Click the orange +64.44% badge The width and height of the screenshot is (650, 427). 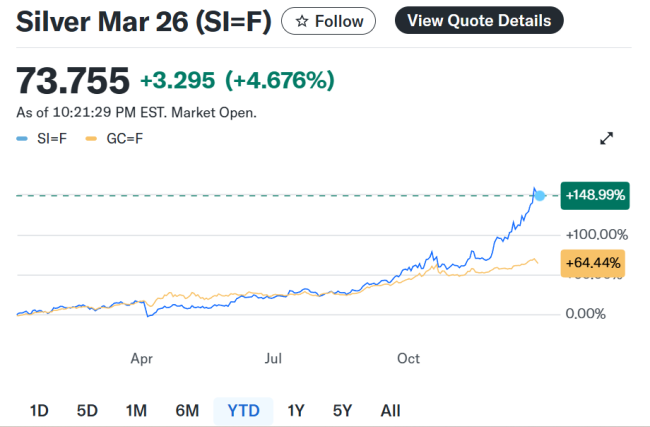[x=594, y=263]
